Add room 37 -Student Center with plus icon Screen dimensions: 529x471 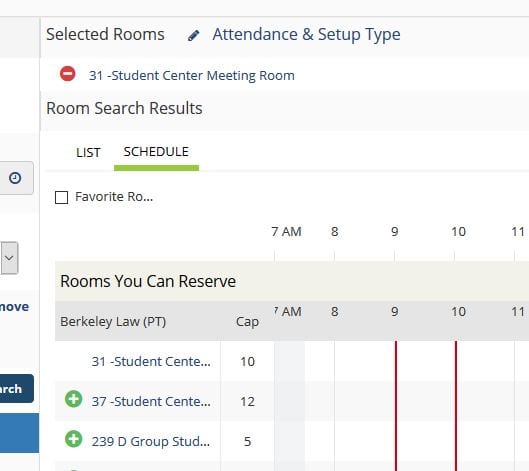click(73, 399)
